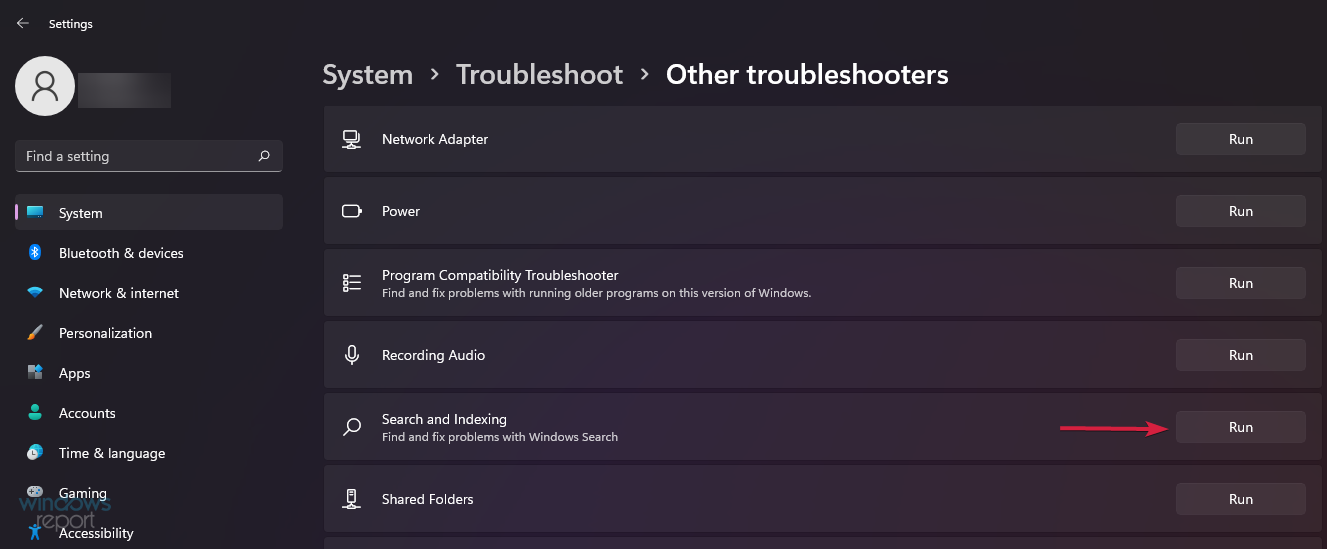The width and height of the screenshot is (1327, 549).
Task: Focus the Find a setting field
Action: [x=135, y=156]
